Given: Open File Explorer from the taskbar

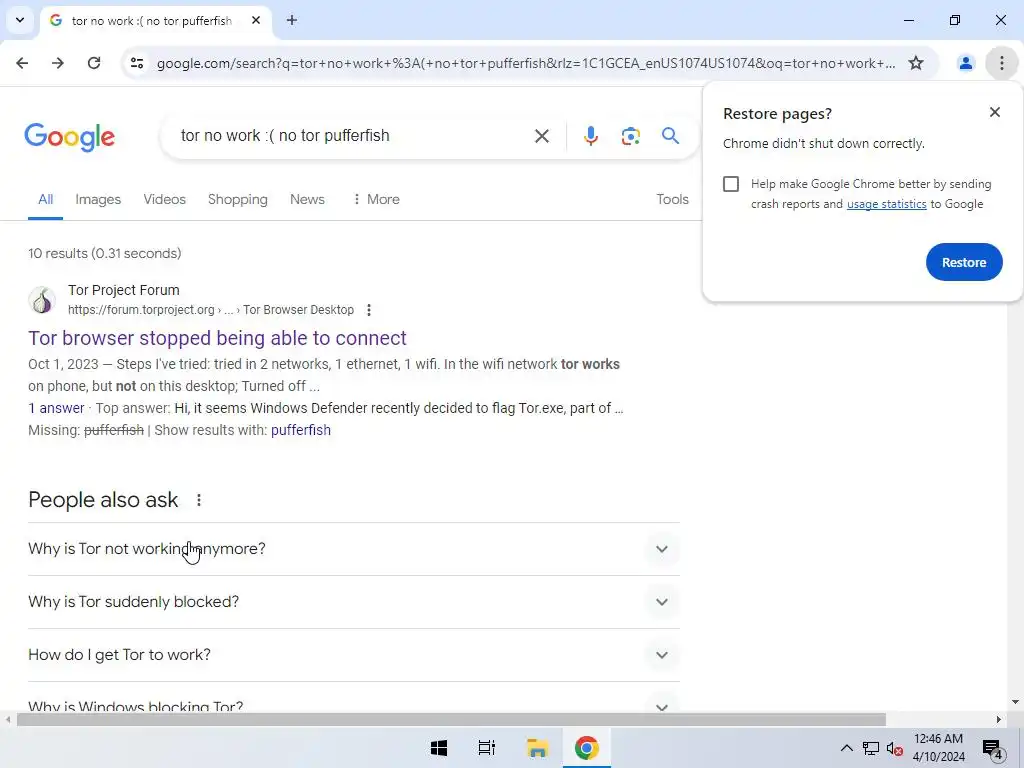Looking at the screenshot, I should click(x=537, y=748).
